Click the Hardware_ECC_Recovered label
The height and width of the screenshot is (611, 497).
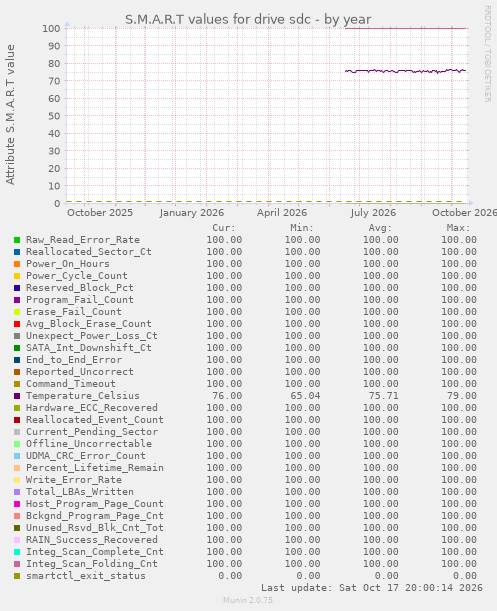[x=92, y=408]
